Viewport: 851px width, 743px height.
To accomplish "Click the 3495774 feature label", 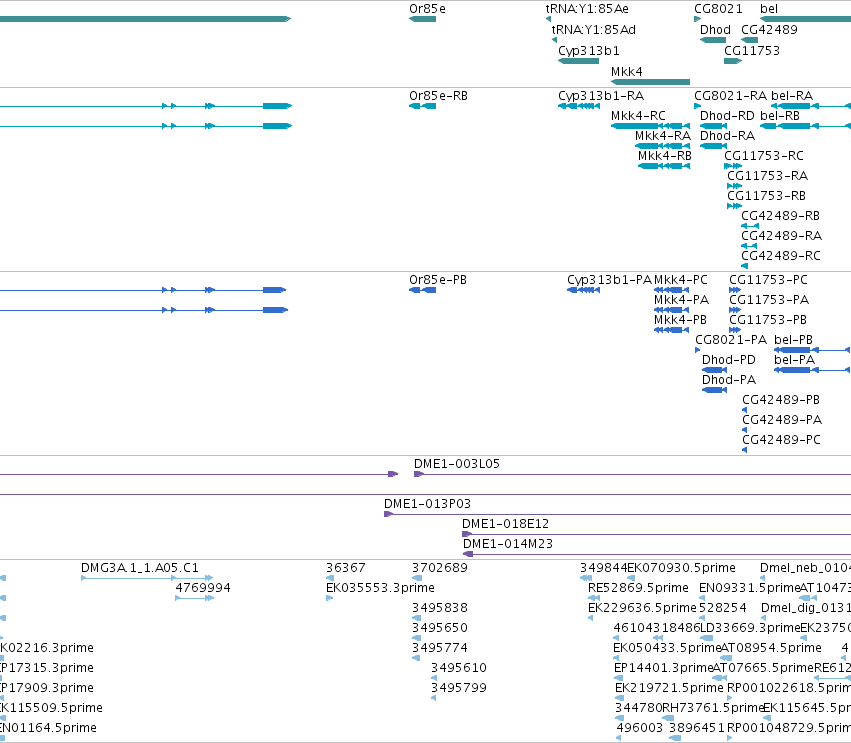I will [439, 649].
